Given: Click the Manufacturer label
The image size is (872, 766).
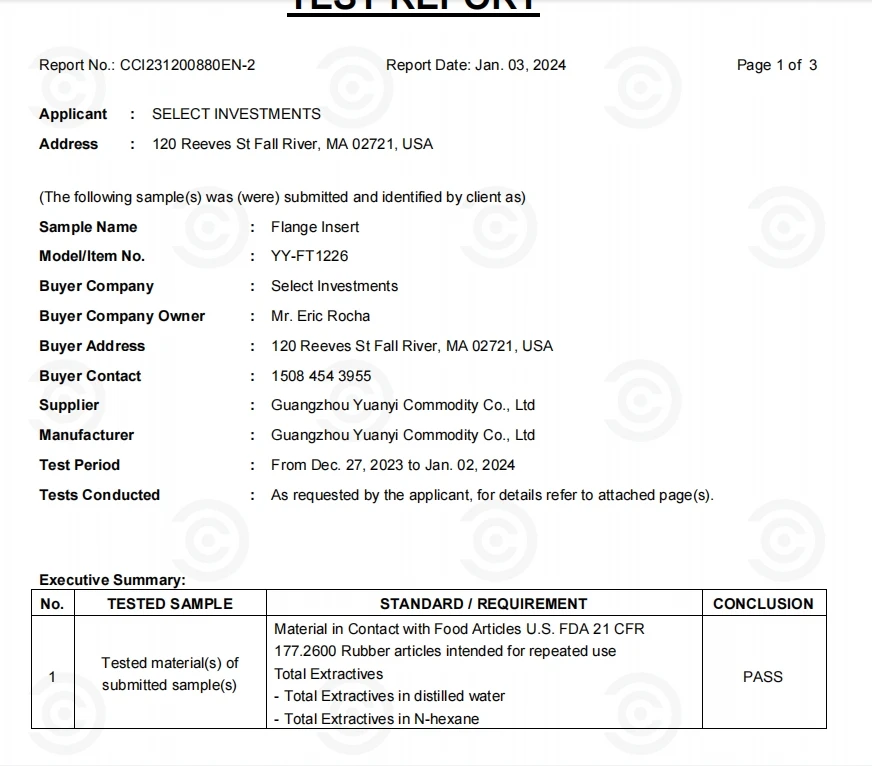Looking at the screenshot, I should pyautogui.click(x=86, y=435).
